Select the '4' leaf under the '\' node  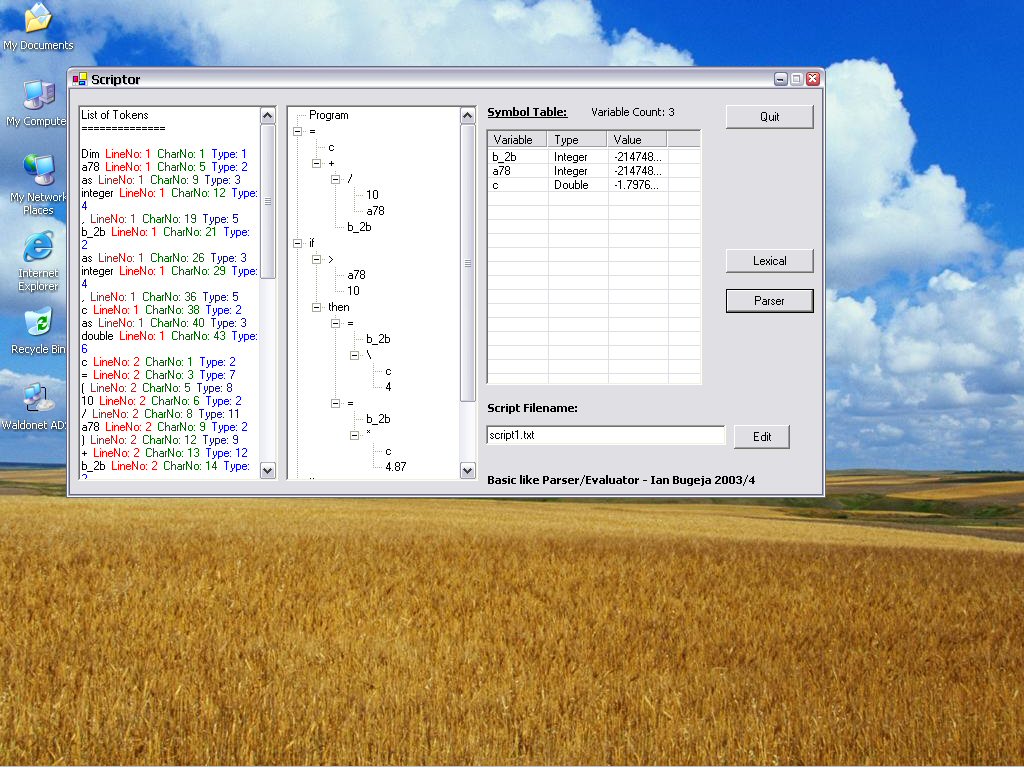pos(388,387)
